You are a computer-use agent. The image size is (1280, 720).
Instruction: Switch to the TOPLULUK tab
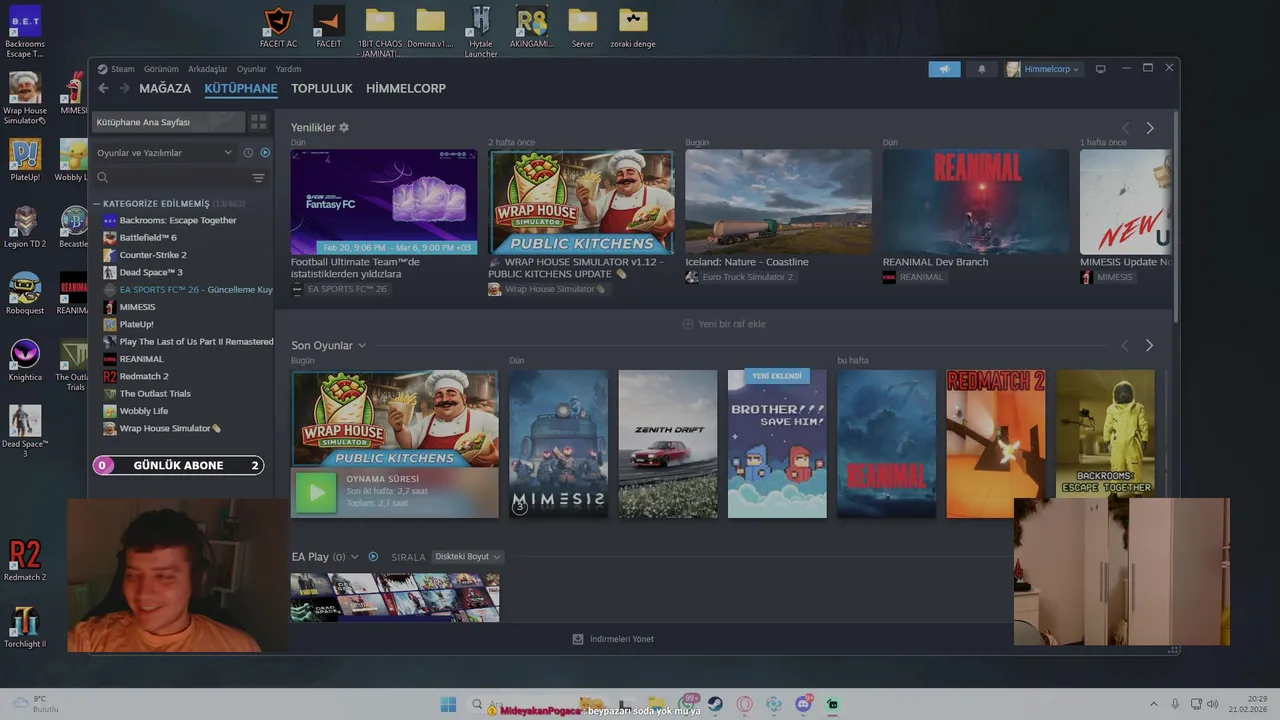[x=322, y=88]
